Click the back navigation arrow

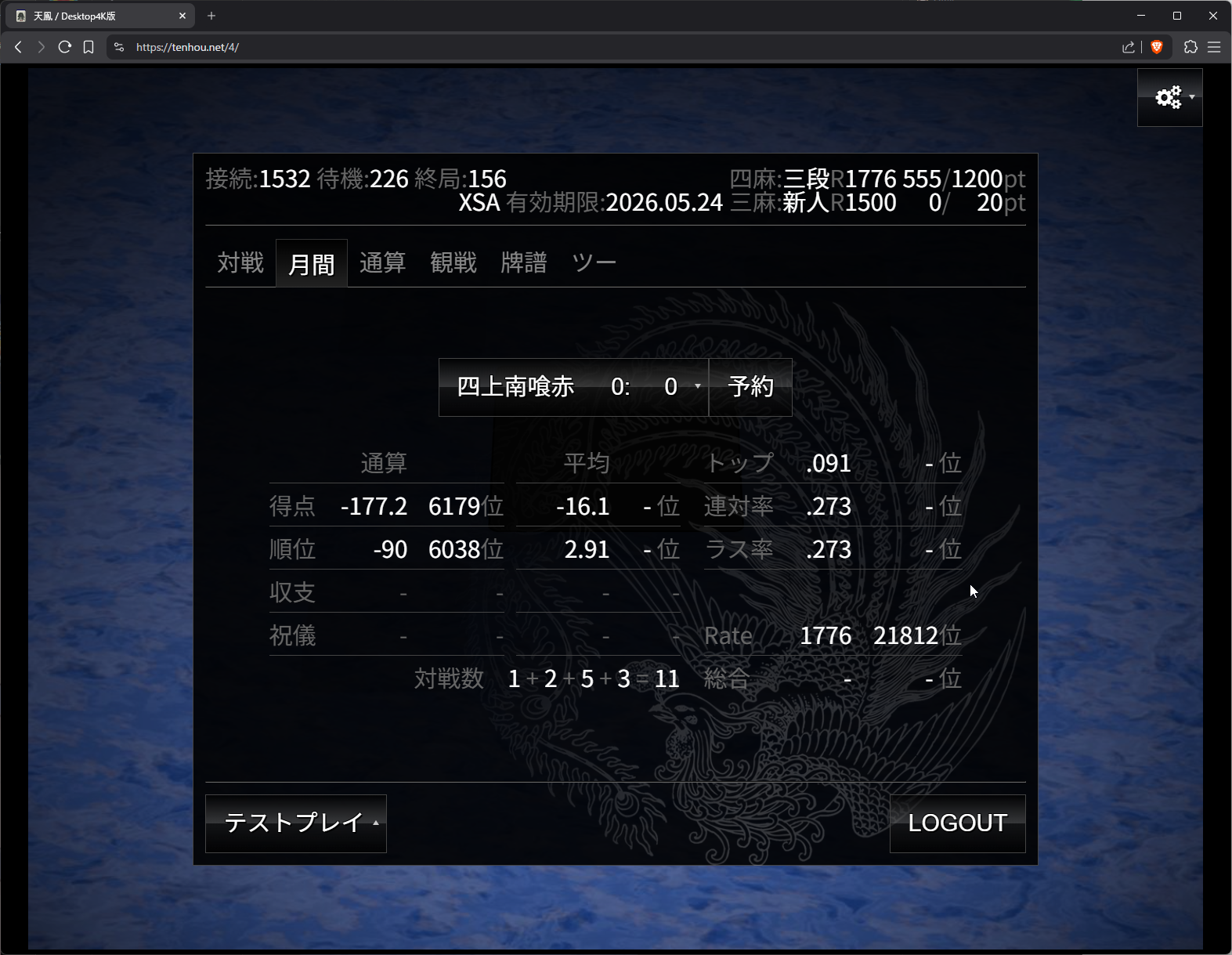coord(18,47)
